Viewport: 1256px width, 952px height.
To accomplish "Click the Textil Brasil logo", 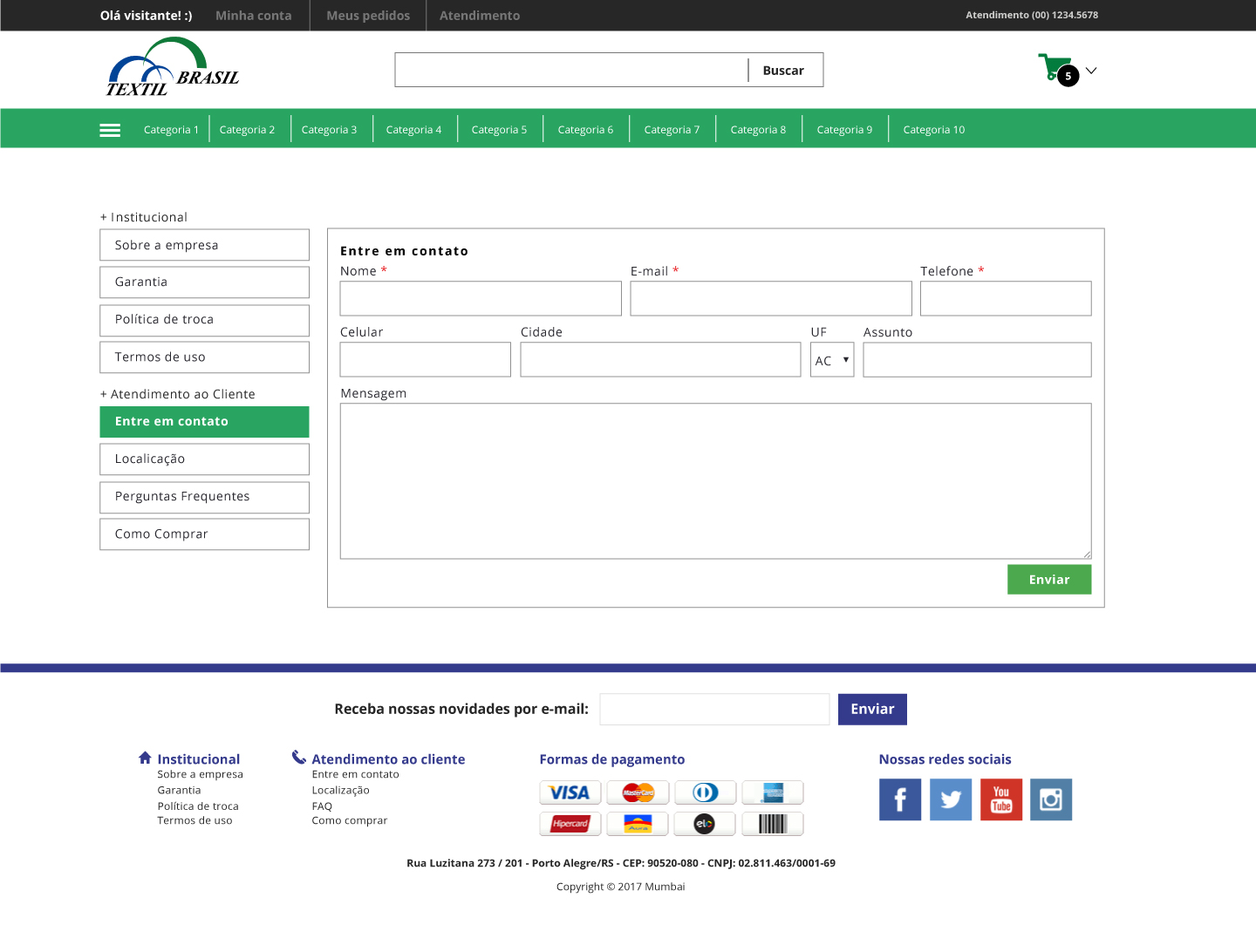I will [172, 68].
